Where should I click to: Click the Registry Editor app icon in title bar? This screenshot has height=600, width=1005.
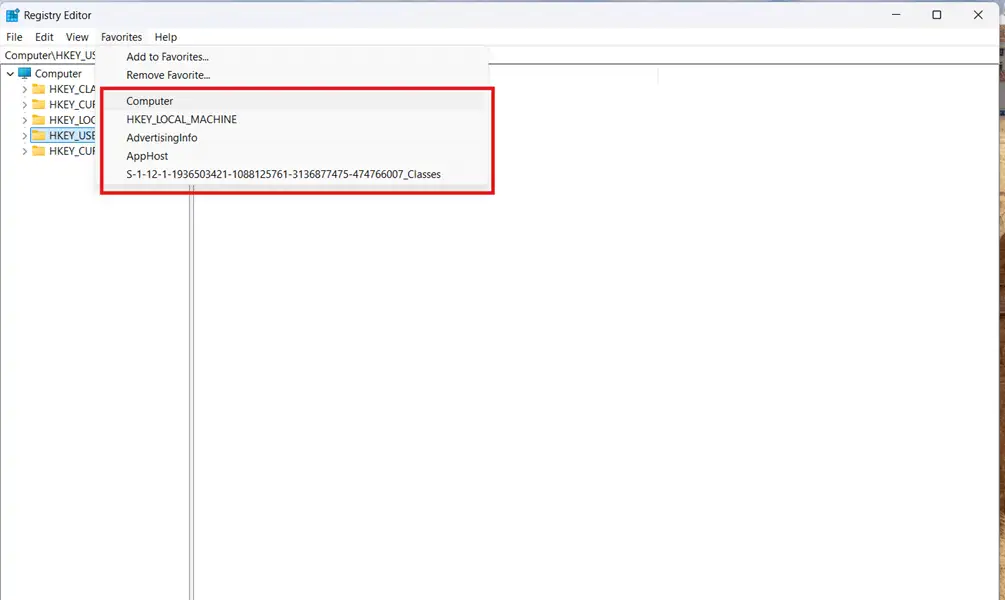[x=12, y=15]
